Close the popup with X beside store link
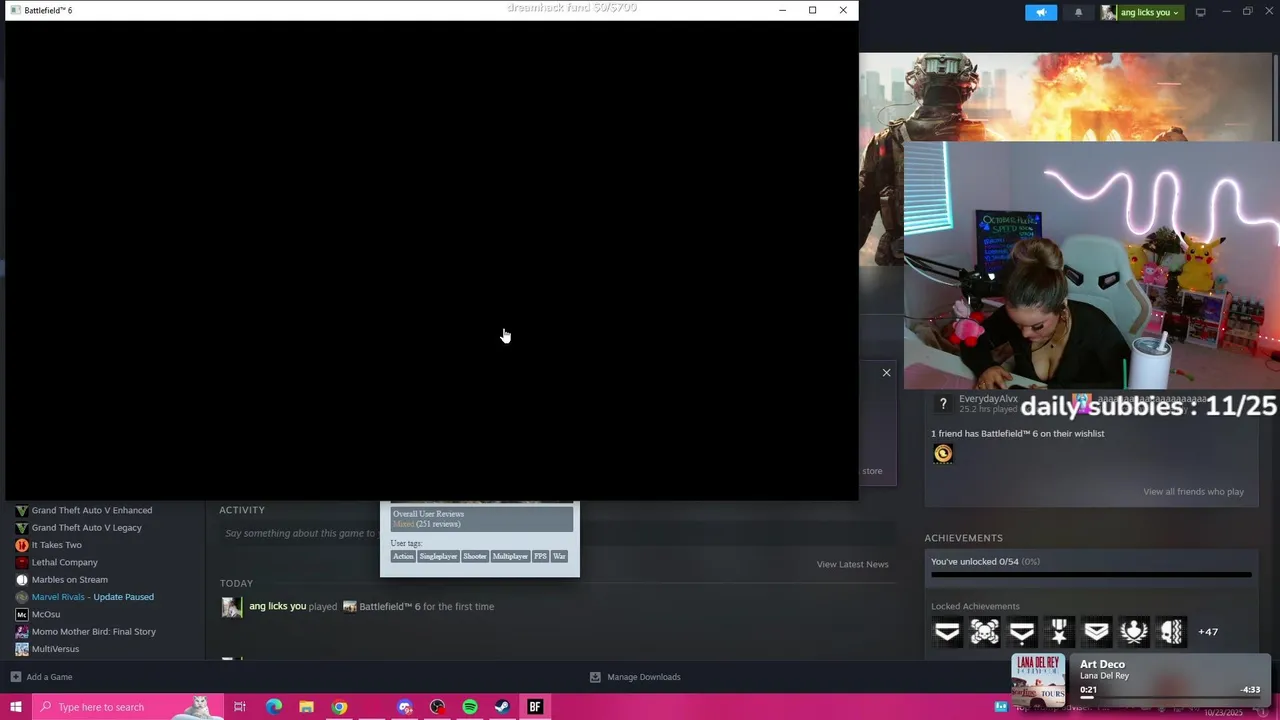Screen dimensions: 1280x720 886,373
